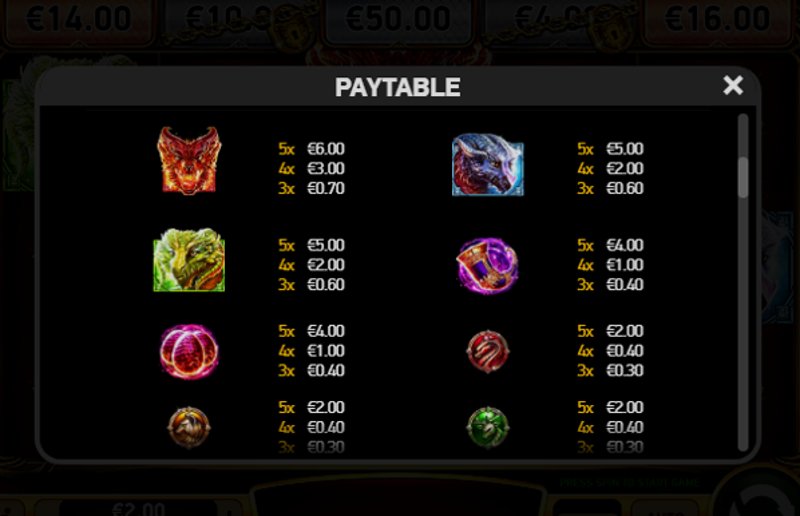This screenshot has height=516, width=800.
Task: Click the purple horn 5x €4.00 payout
Action: (610, 245)
